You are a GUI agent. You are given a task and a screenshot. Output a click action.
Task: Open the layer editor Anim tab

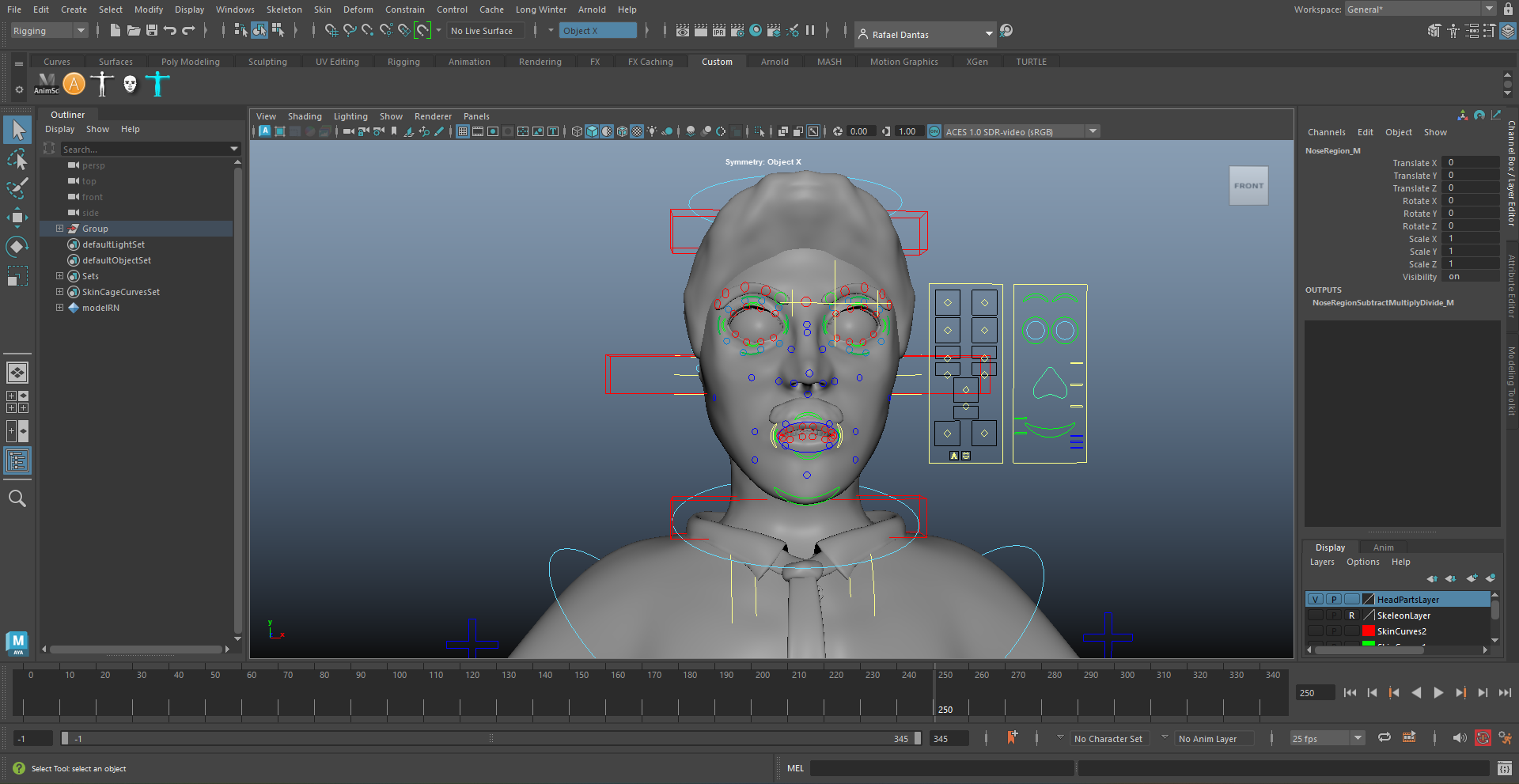[1383, 547]
